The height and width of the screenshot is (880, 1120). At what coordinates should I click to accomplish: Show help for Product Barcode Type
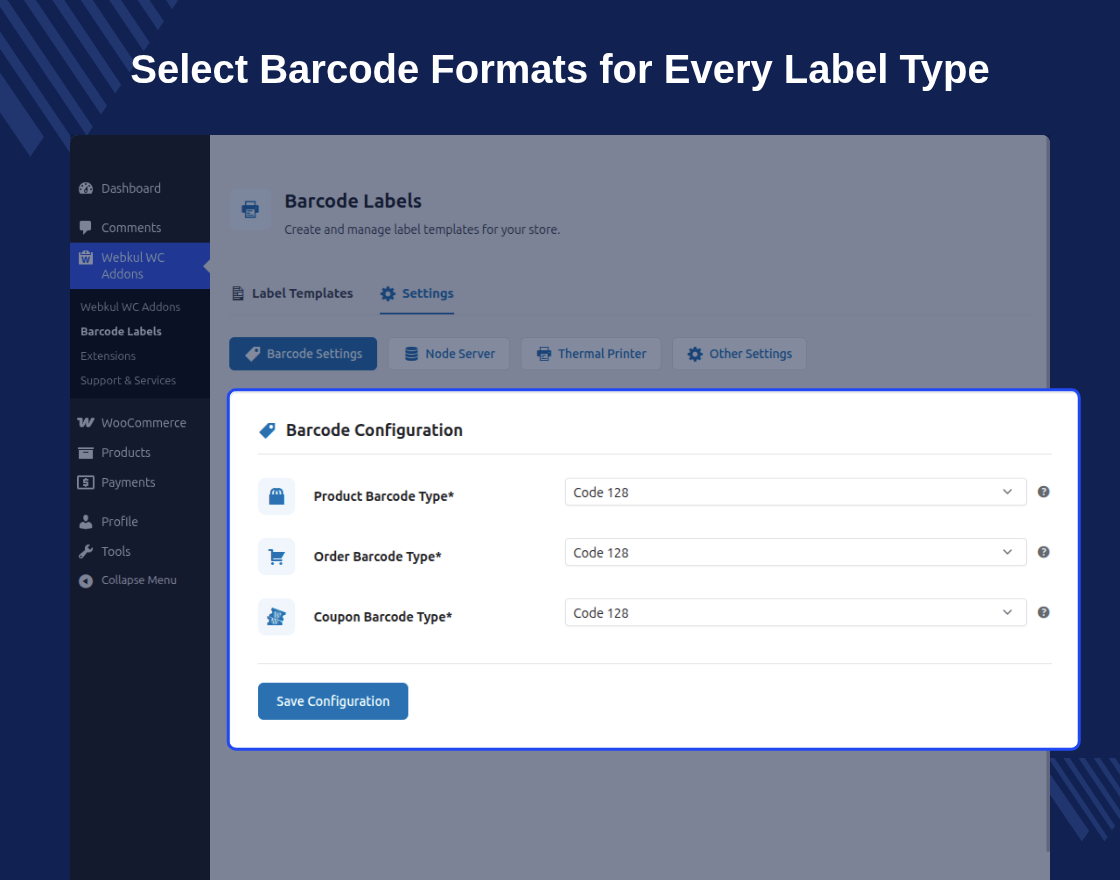point(1044,492)
